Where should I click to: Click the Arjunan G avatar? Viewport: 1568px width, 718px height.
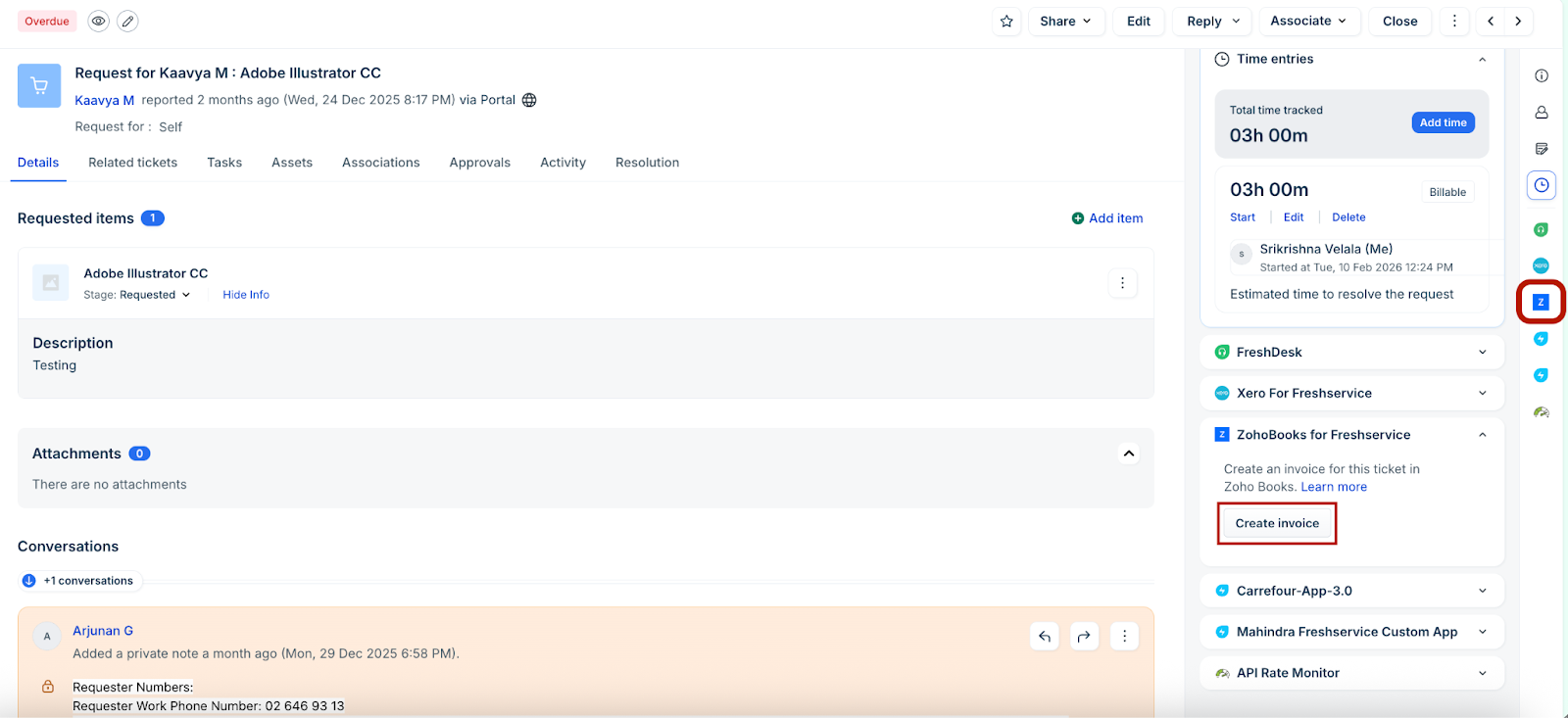click(x=47, y=637)
